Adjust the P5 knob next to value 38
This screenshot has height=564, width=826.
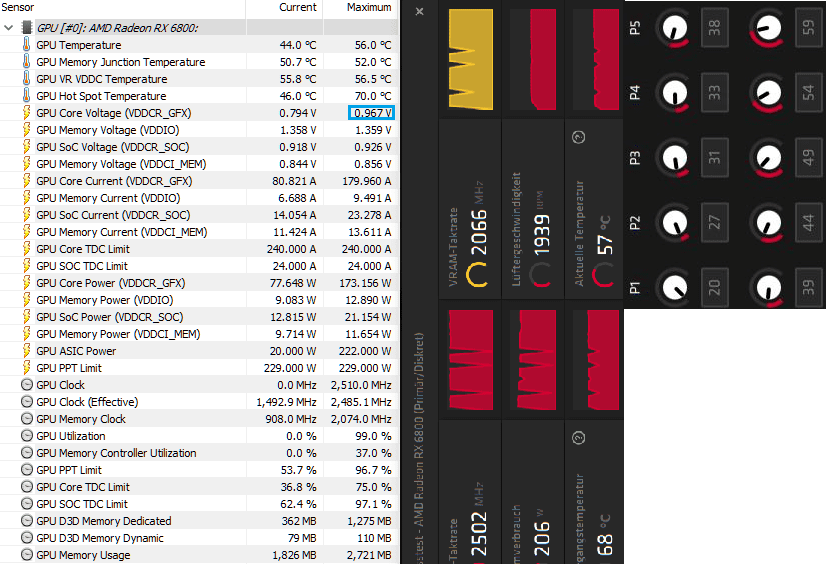click(x=674, y=28)
